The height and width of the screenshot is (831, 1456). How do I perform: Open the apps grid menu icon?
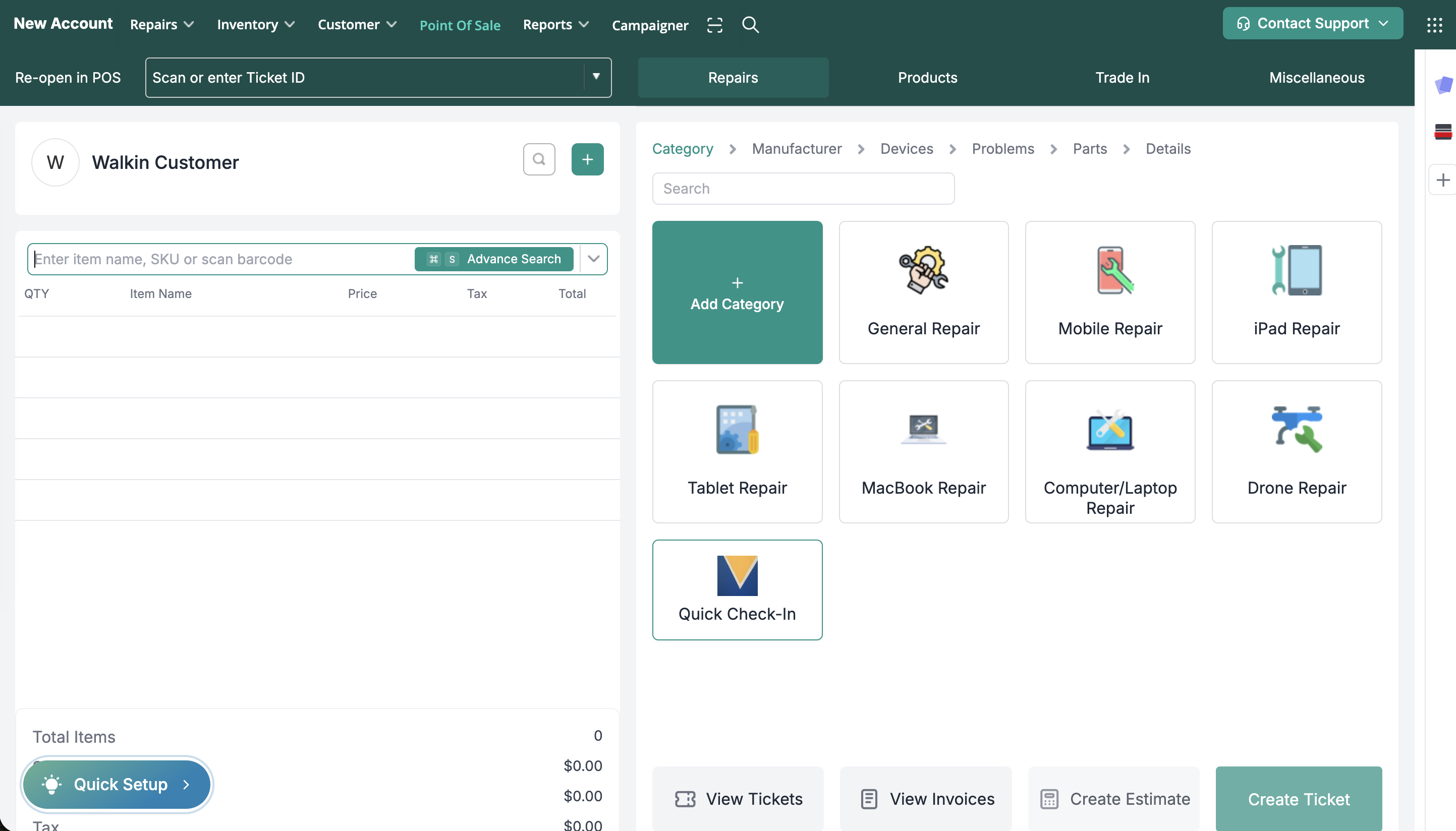(x=1434, y=25)
